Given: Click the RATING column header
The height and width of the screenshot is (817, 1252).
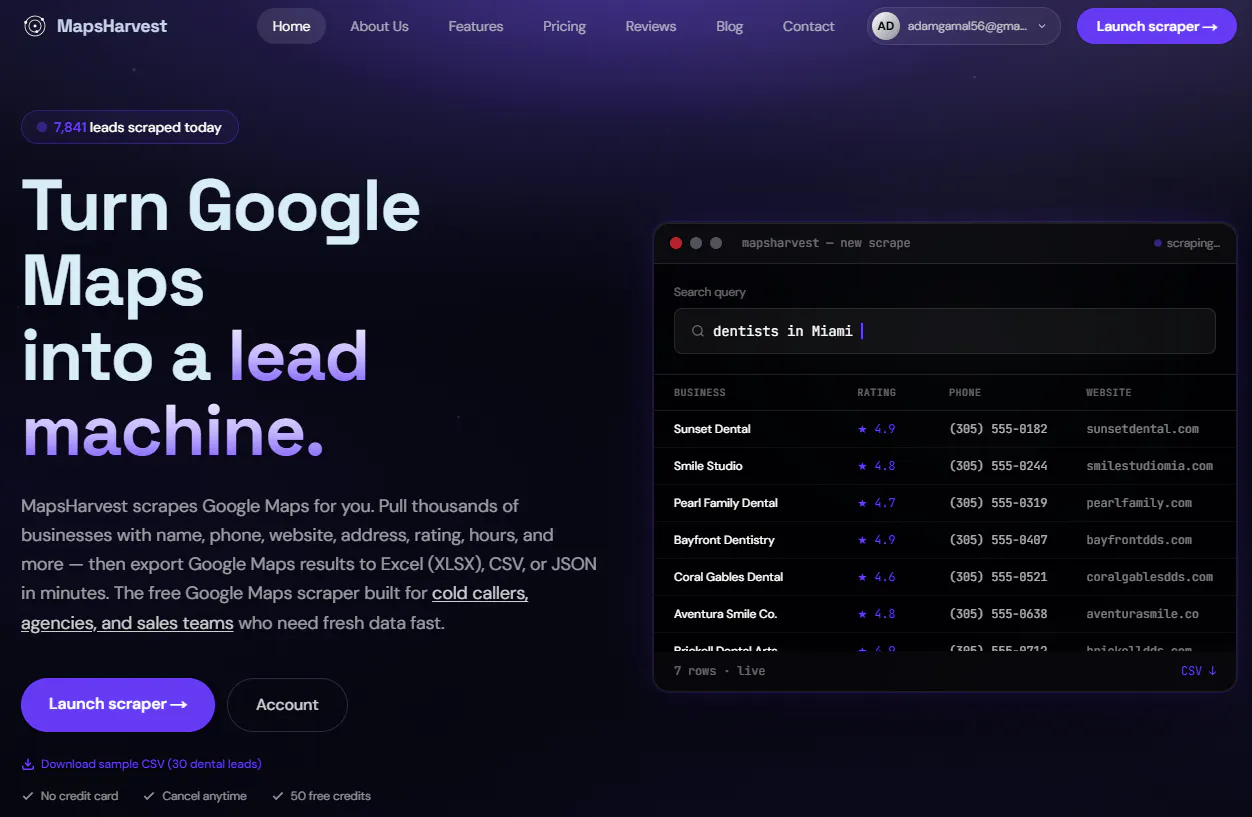Looking at the screenshot, I should tap(877, 393).
